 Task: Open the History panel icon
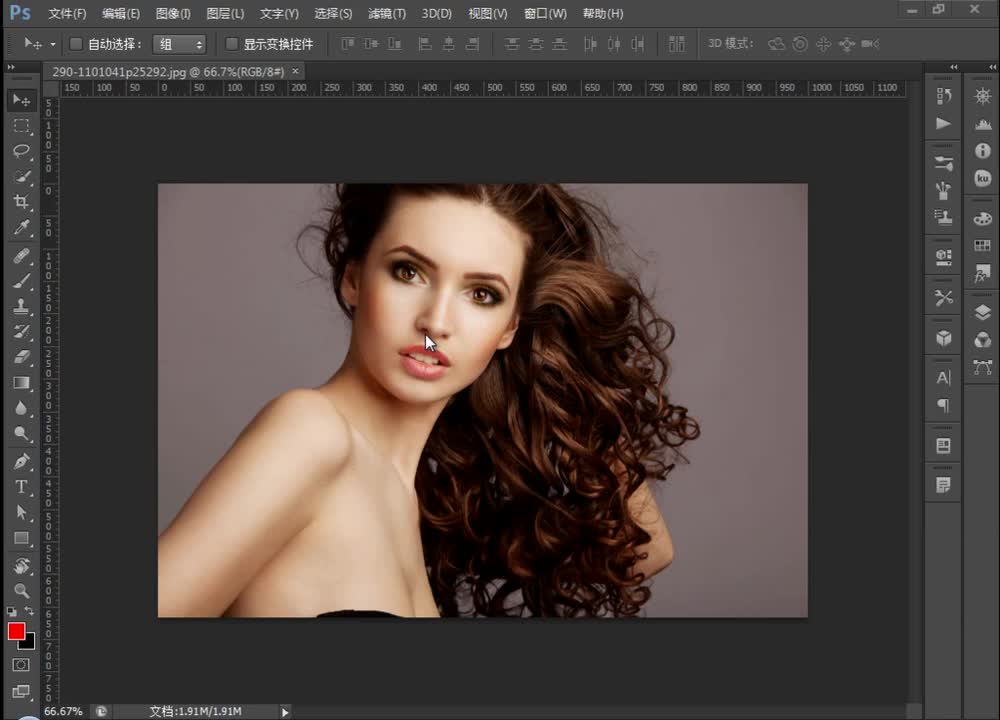click(943, 96)
